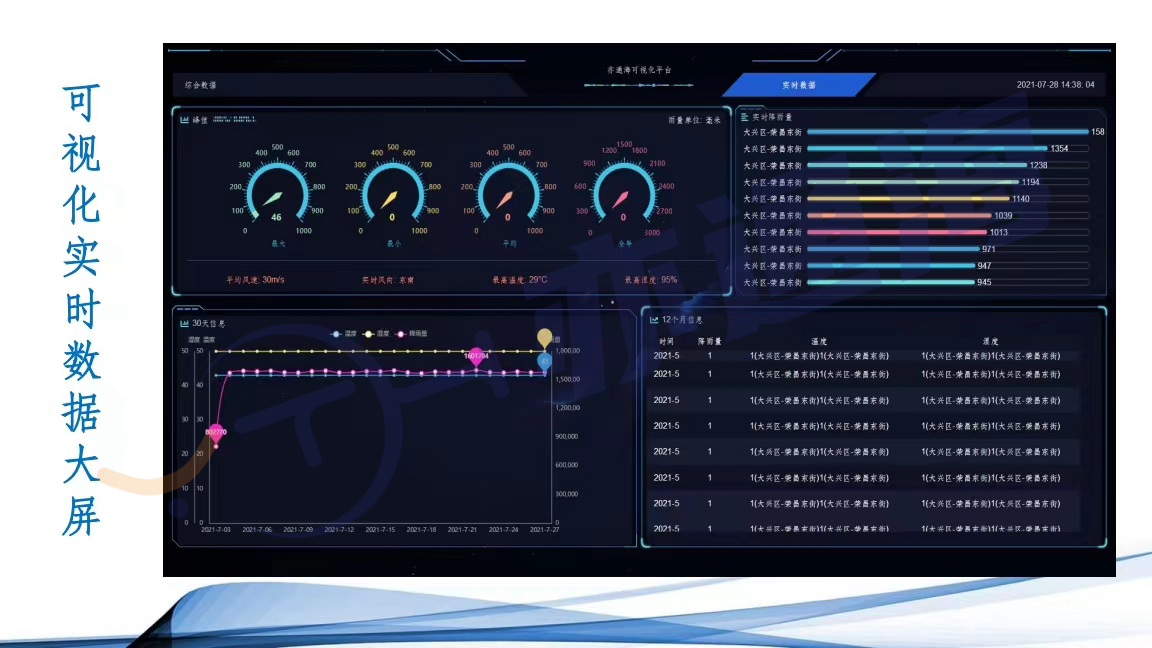Click the 30天信息 panel title
The height and width of the screenshot is (648, 1152).
209,323
